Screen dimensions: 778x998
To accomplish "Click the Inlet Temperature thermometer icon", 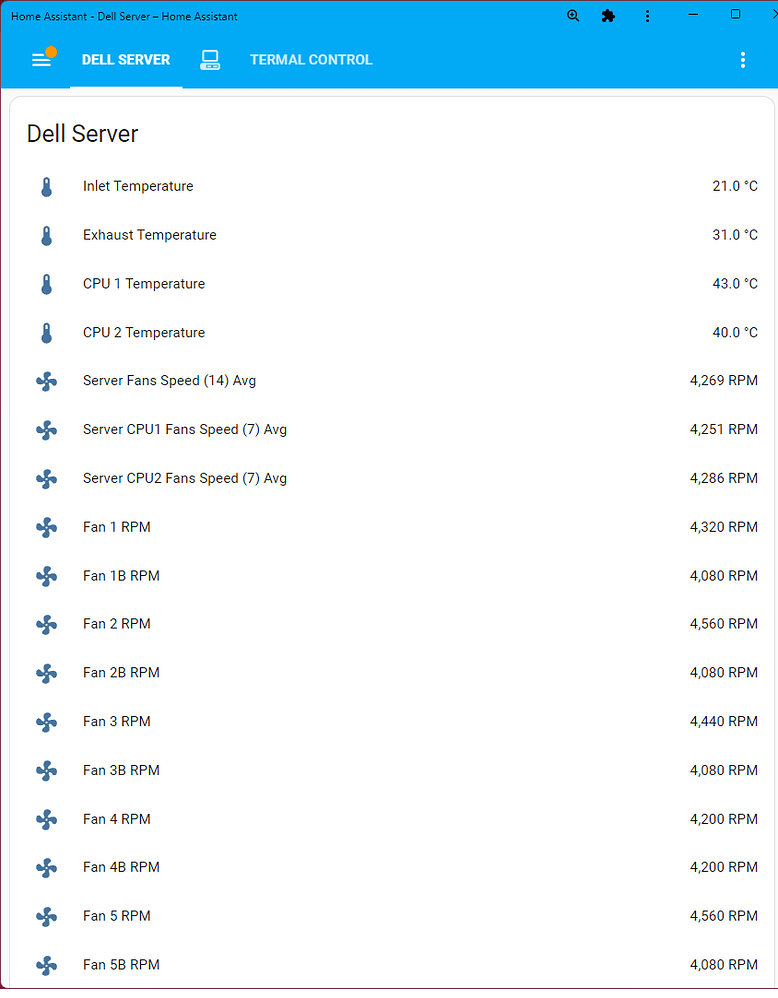I will [x=46, y=186].
